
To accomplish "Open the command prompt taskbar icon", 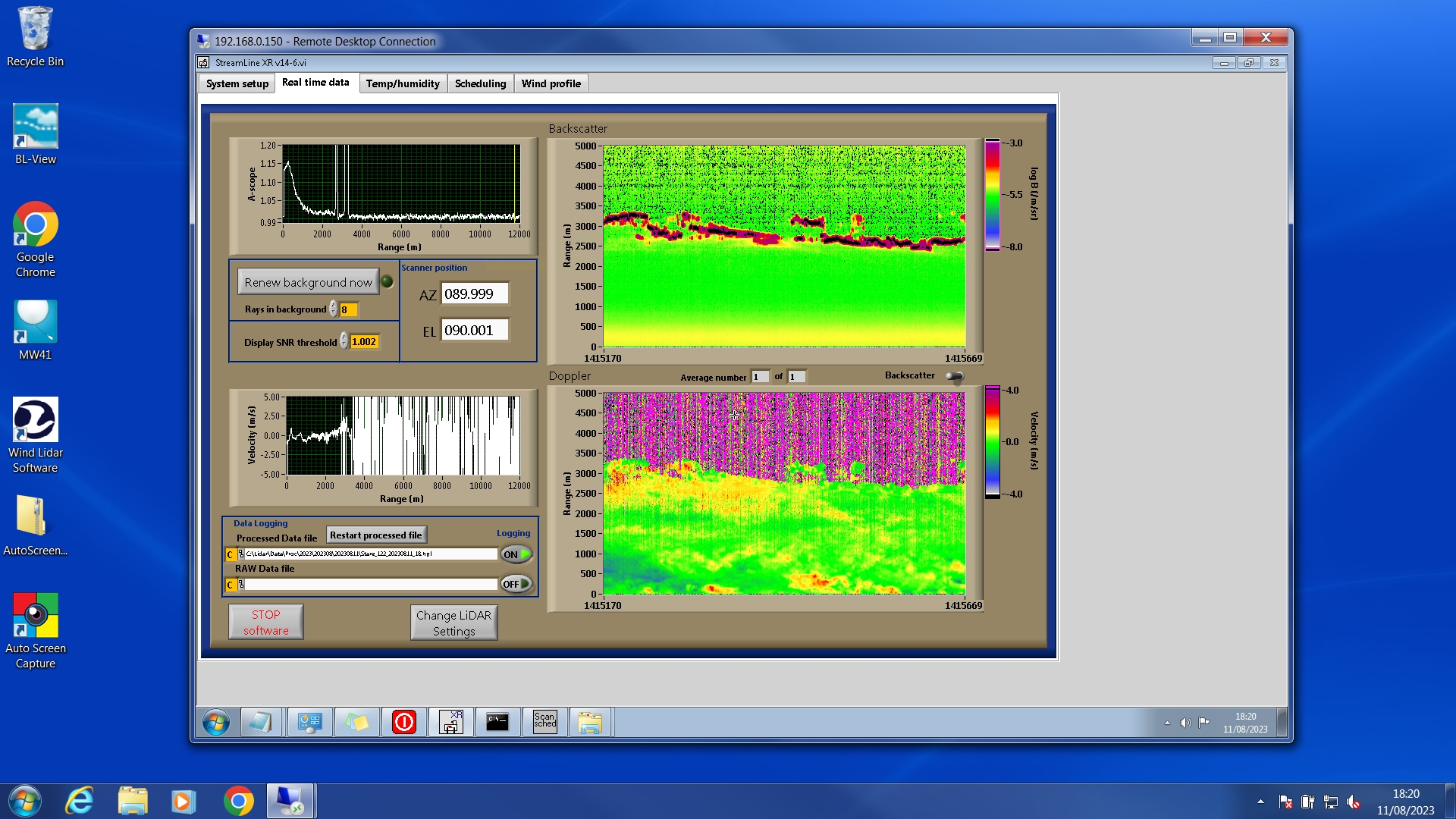I will 497,721.
